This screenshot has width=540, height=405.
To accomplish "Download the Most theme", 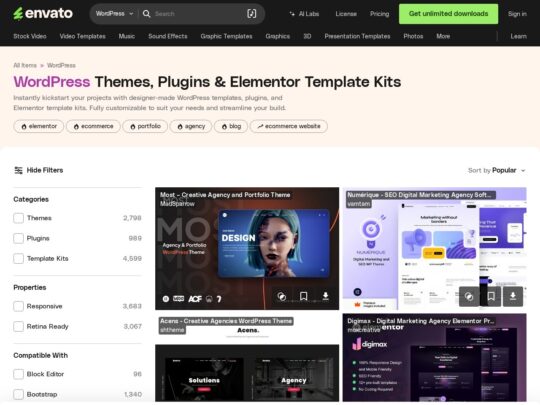I will (x=325, y=296).
